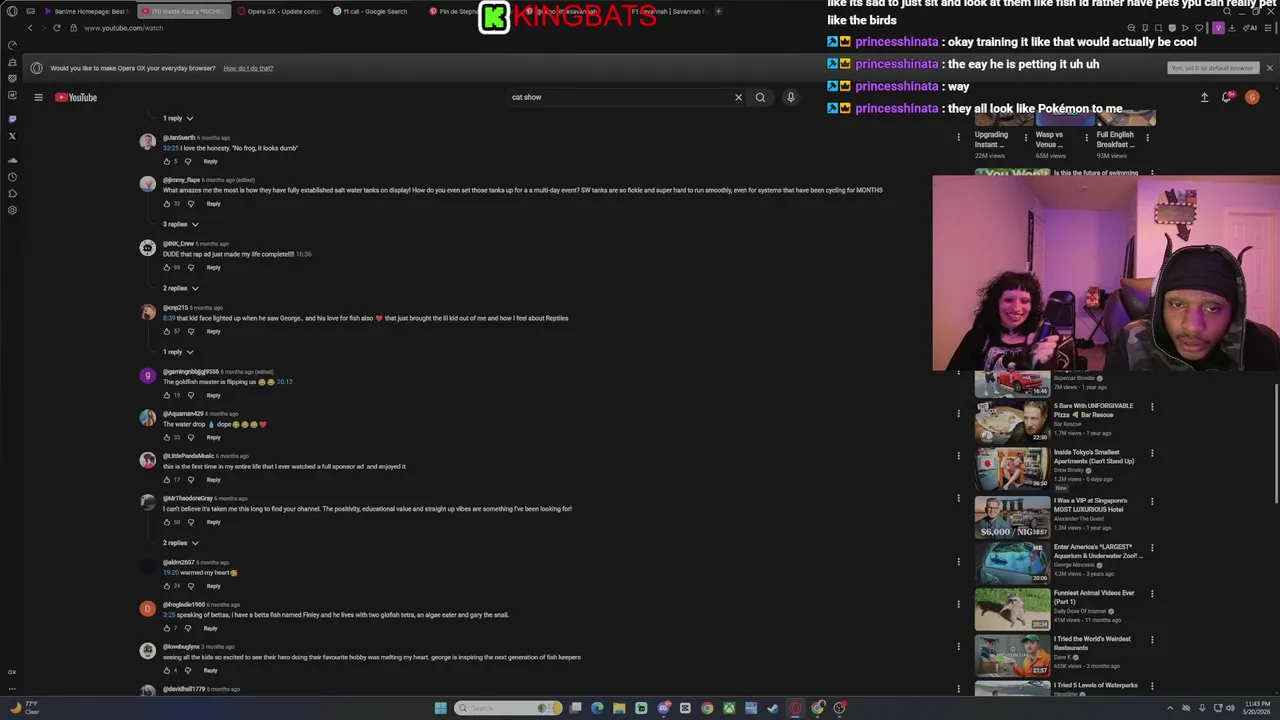Click the Windows taskbar search box
1280x720 pixels.
(x=508, y=708)
